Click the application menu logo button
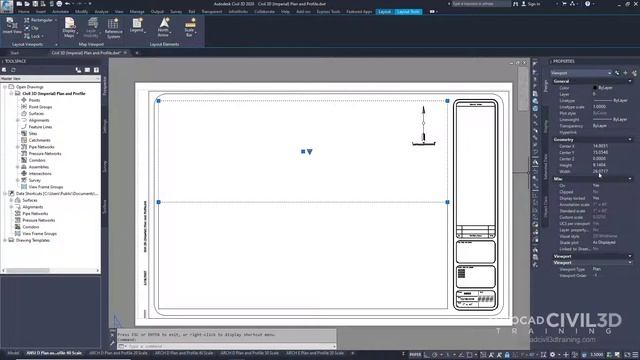Image resolution: width=640 pixels, height=360 pixels. tap(6, 6)
